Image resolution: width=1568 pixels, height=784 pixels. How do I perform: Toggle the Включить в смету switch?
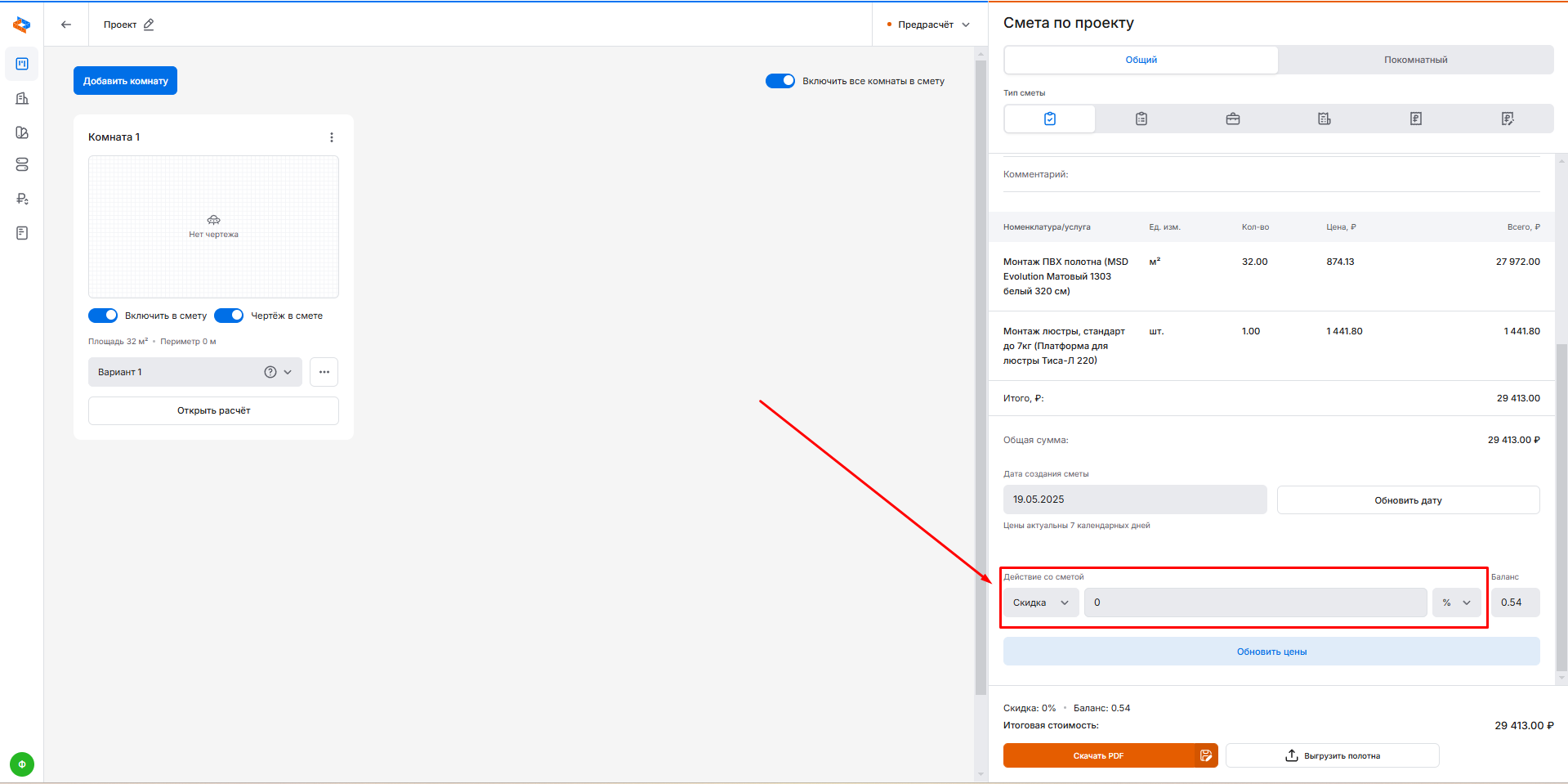(103, 316)
